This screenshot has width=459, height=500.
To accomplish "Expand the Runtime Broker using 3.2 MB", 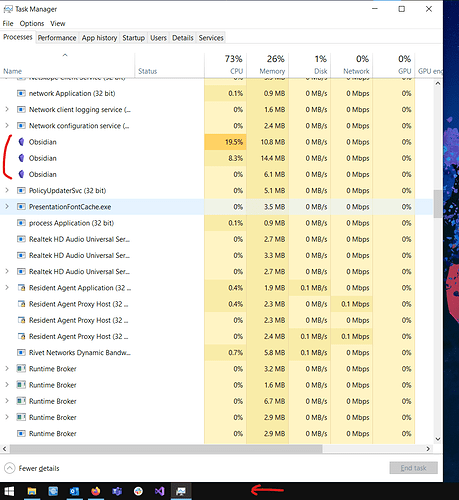I will pyautogui.click(x=7, y=369).
